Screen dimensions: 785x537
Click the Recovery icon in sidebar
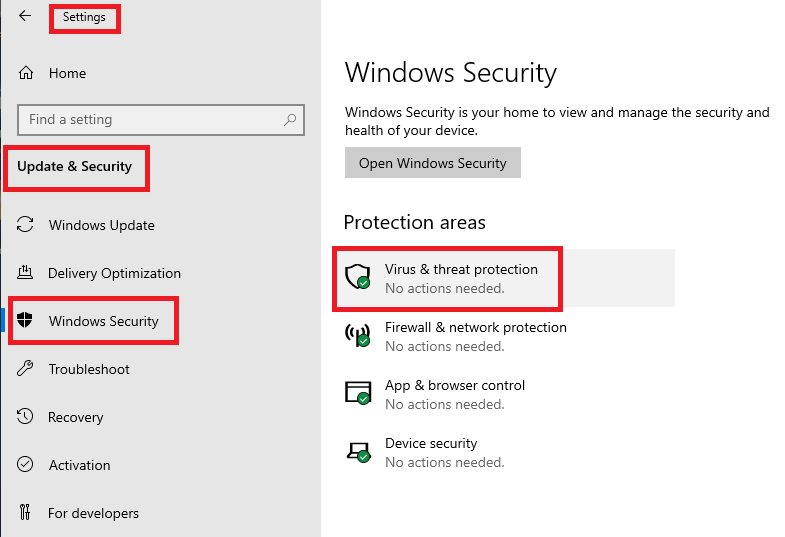click(27, 417)
